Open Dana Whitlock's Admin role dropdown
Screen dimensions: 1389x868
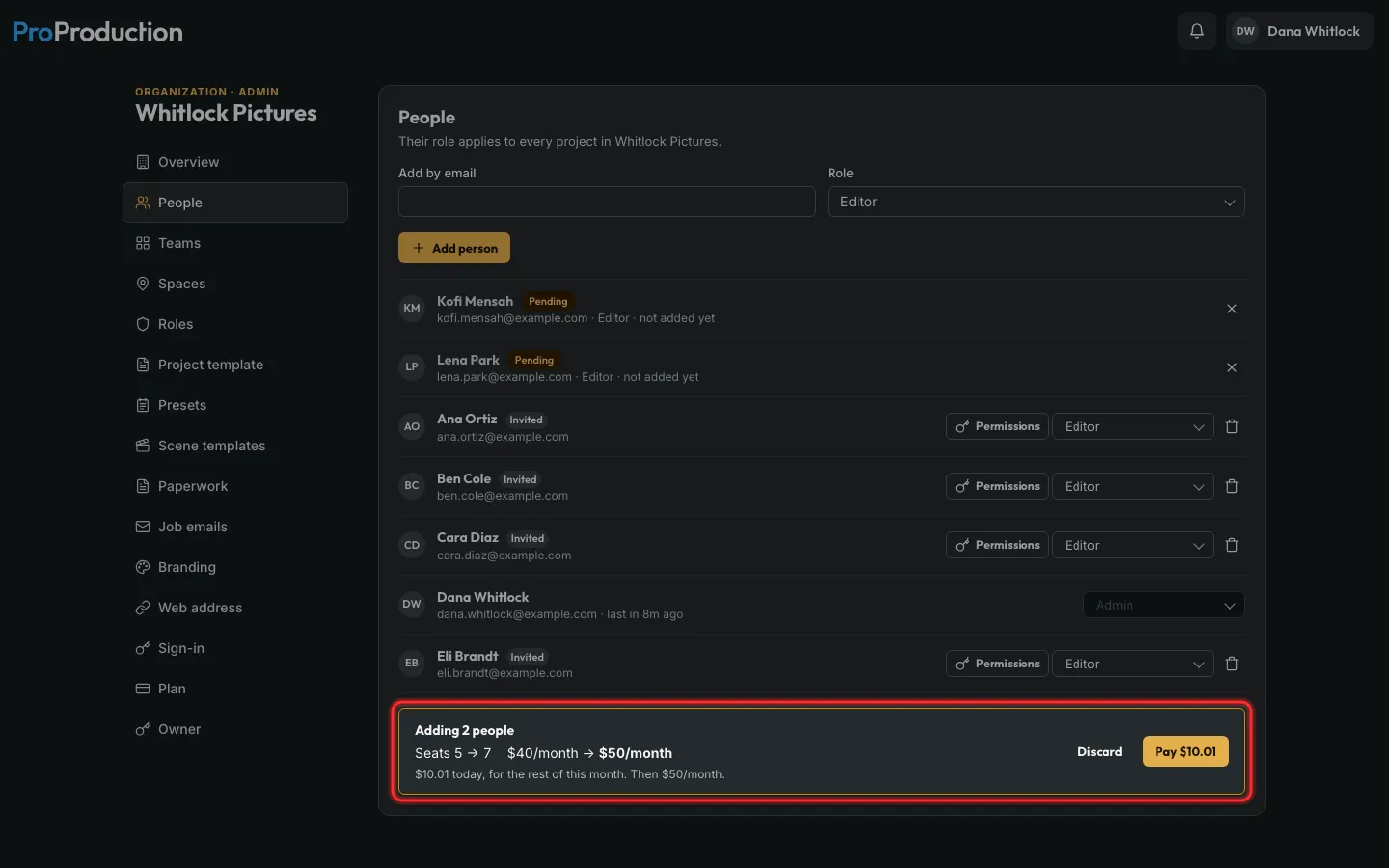coord(1164,605)
